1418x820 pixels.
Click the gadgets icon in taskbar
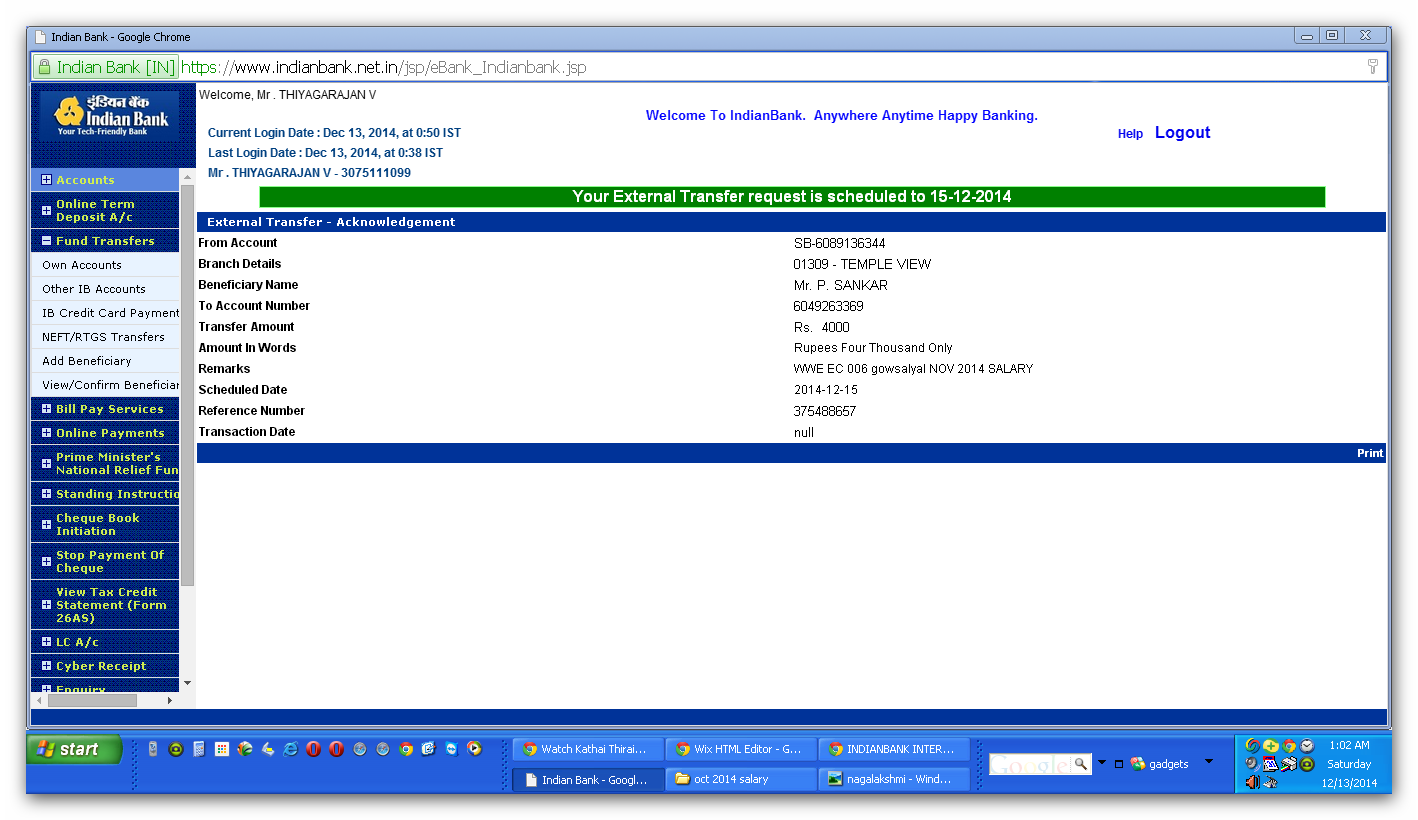pos(1137,764)
